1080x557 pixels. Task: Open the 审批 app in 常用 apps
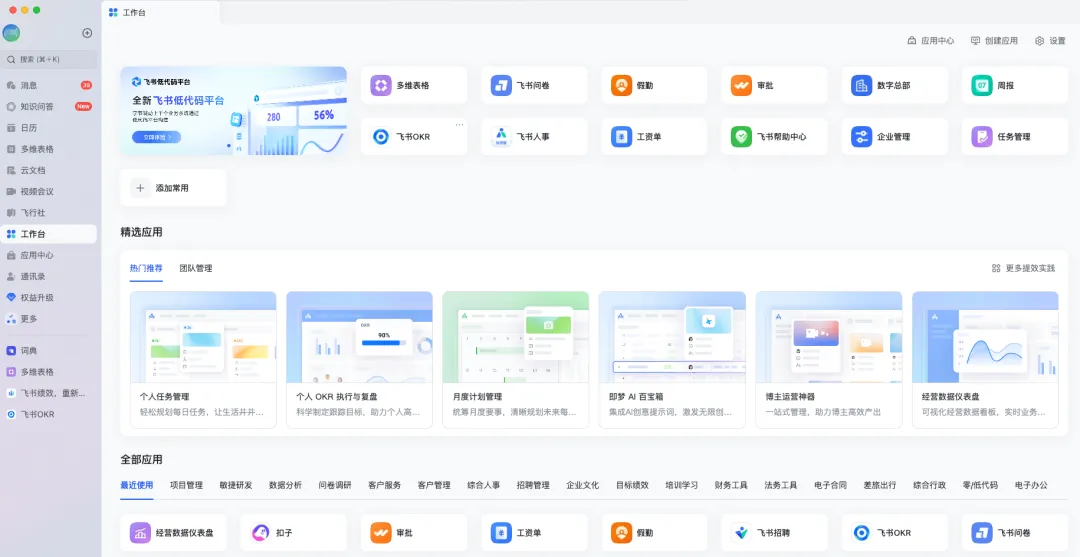pyautogui.click(x=774, y=85)
